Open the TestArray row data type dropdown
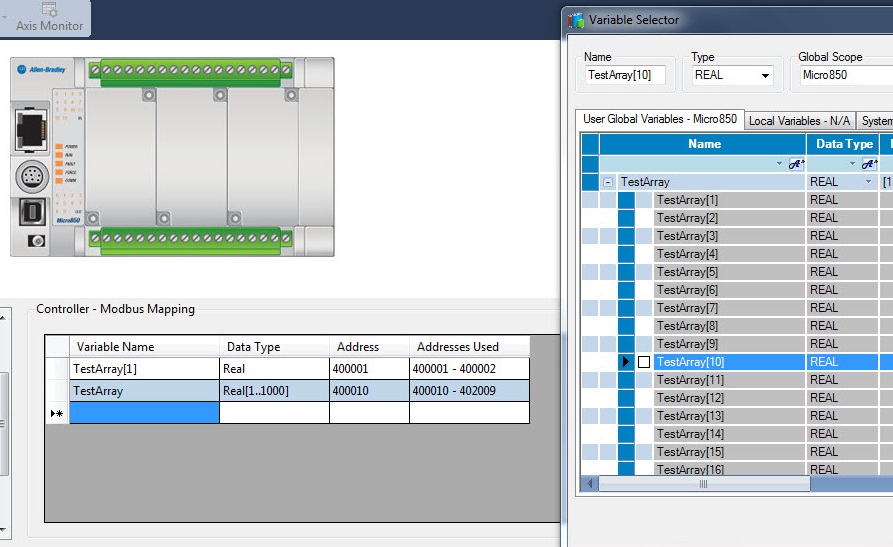This screenshot has width=893, height=547. [868, 182]
